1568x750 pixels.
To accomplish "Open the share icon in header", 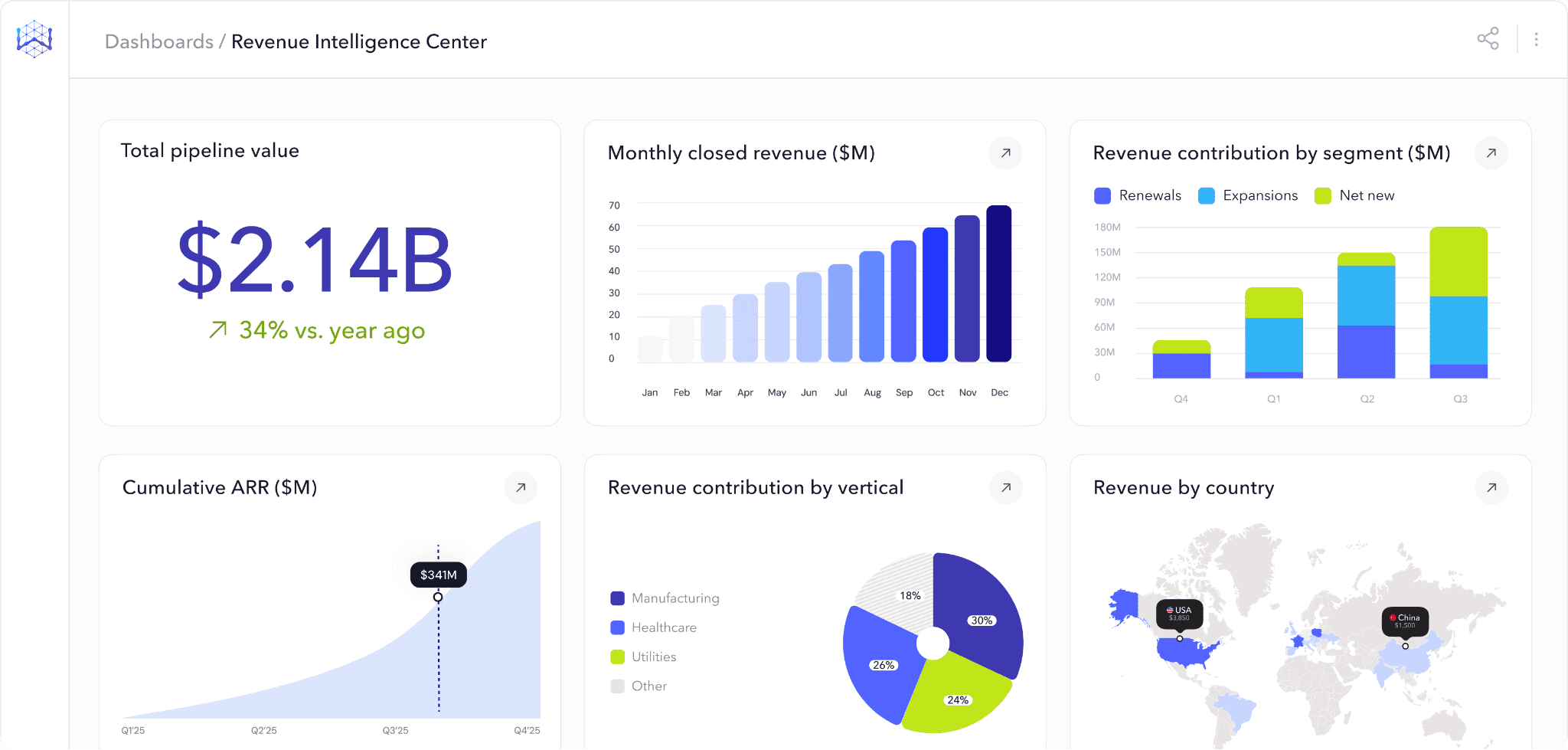I will (x=1488, y=39).
